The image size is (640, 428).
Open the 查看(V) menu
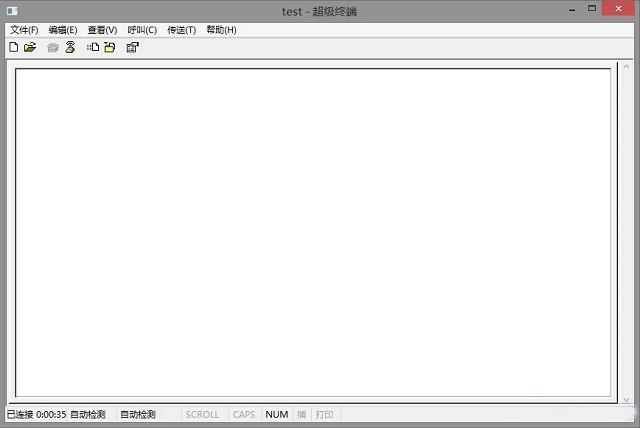coord(102,30)
